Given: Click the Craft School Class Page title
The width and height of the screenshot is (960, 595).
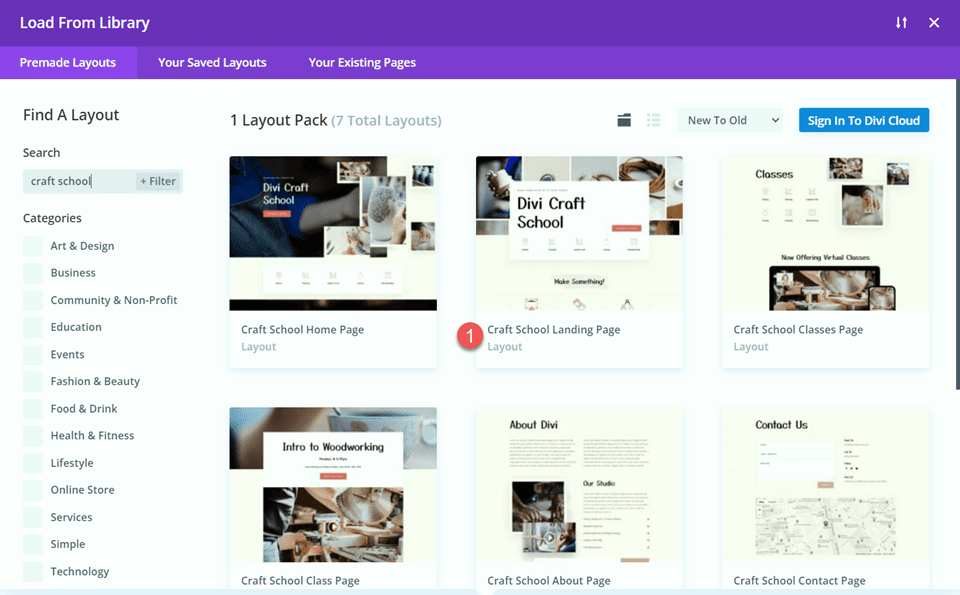Looking at the screenshot, I should (x=300, y=580).
